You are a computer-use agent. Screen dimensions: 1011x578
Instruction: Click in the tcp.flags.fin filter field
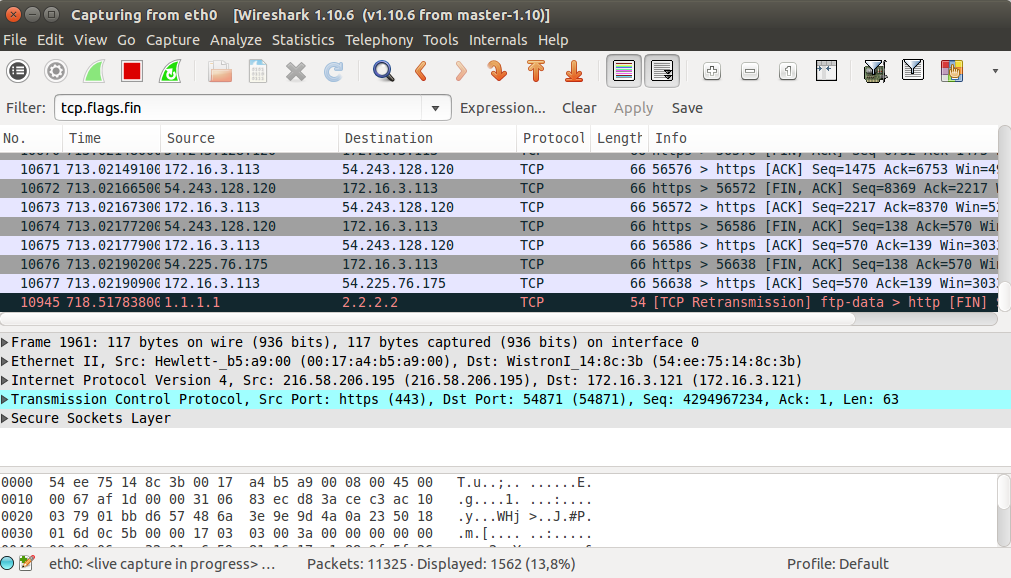tap(240, 108)
